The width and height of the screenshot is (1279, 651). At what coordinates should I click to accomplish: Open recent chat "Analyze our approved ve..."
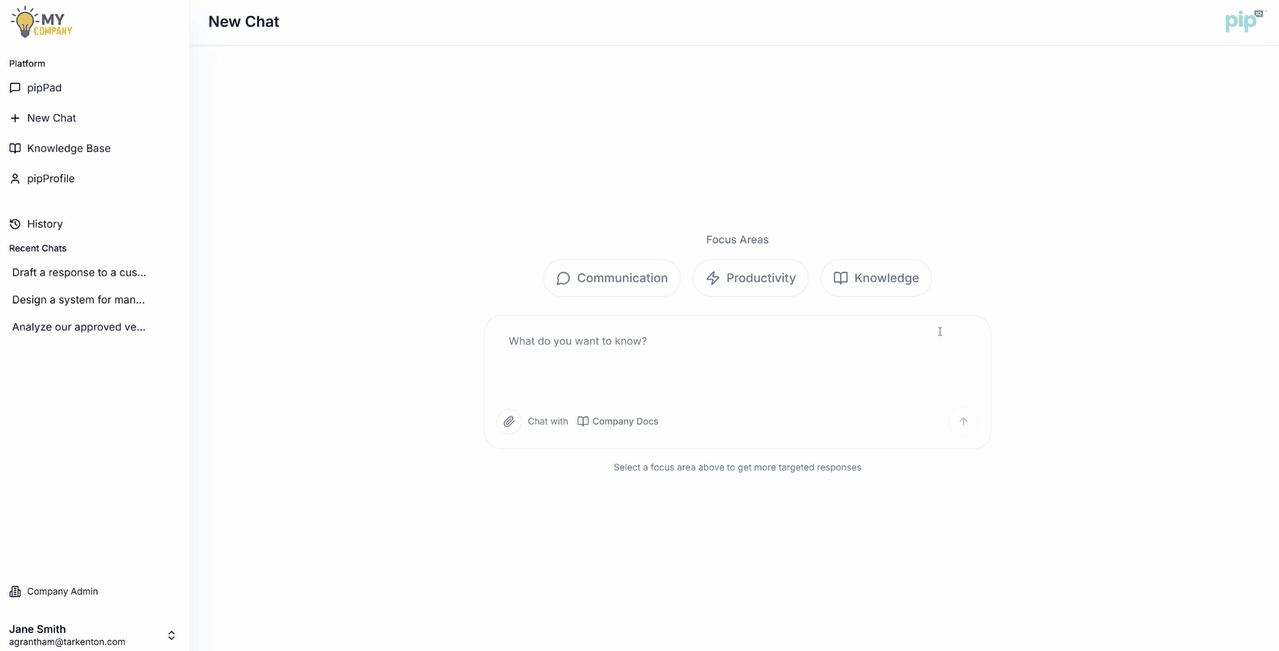[79, 327]
